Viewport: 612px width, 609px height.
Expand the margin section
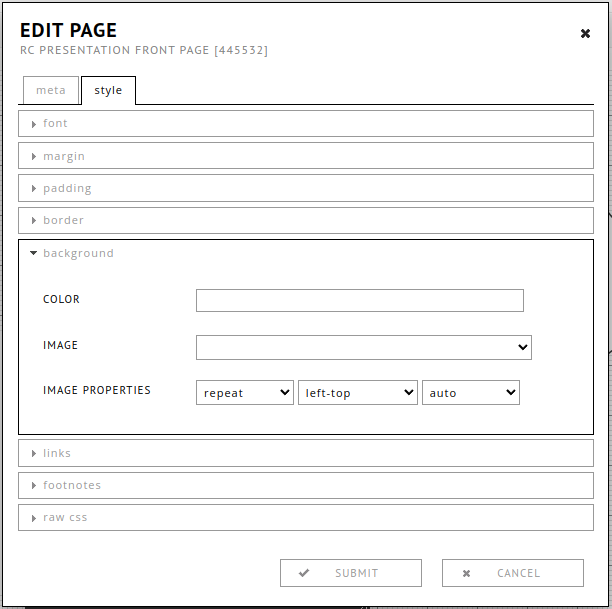(x=64, y=156)
